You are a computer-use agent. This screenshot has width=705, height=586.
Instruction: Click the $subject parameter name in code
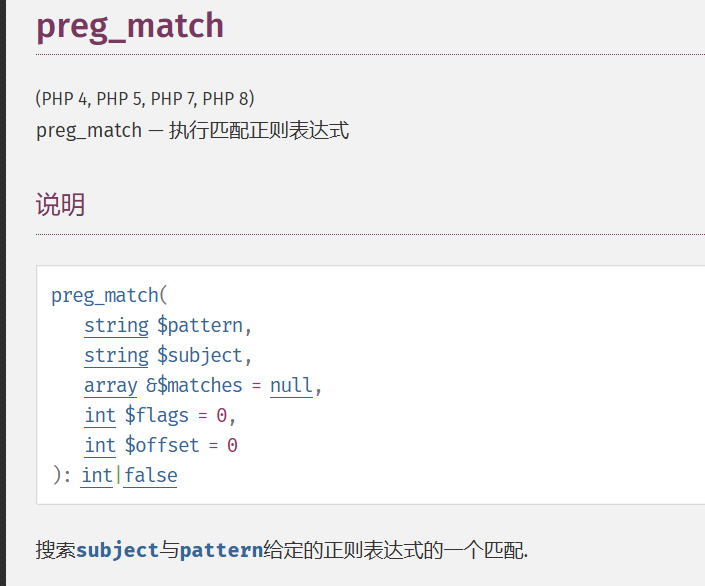tap(200, 355)
